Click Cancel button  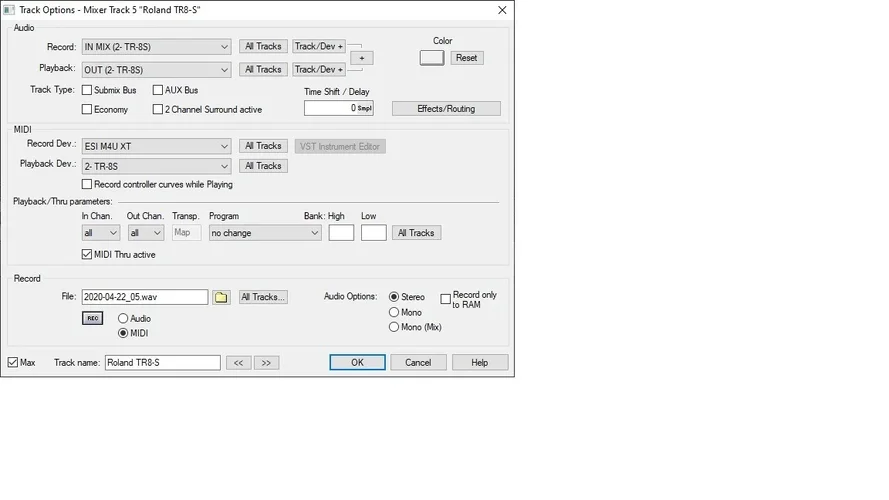pyautogui.click(x=418, y=362)
